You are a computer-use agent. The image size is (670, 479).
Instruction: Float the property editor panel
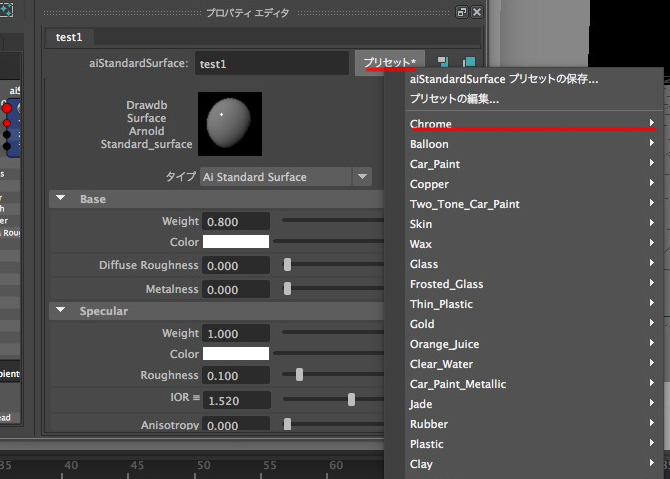pos(461,12)
